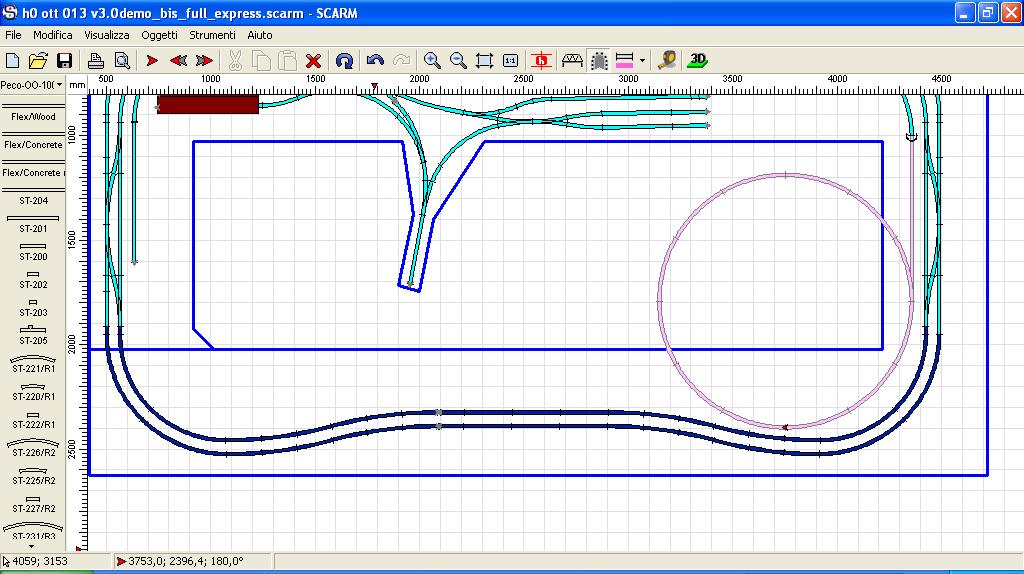Pick ST-205 track piece
This screenshot has width=1024, height=574.
coord(33,335)
